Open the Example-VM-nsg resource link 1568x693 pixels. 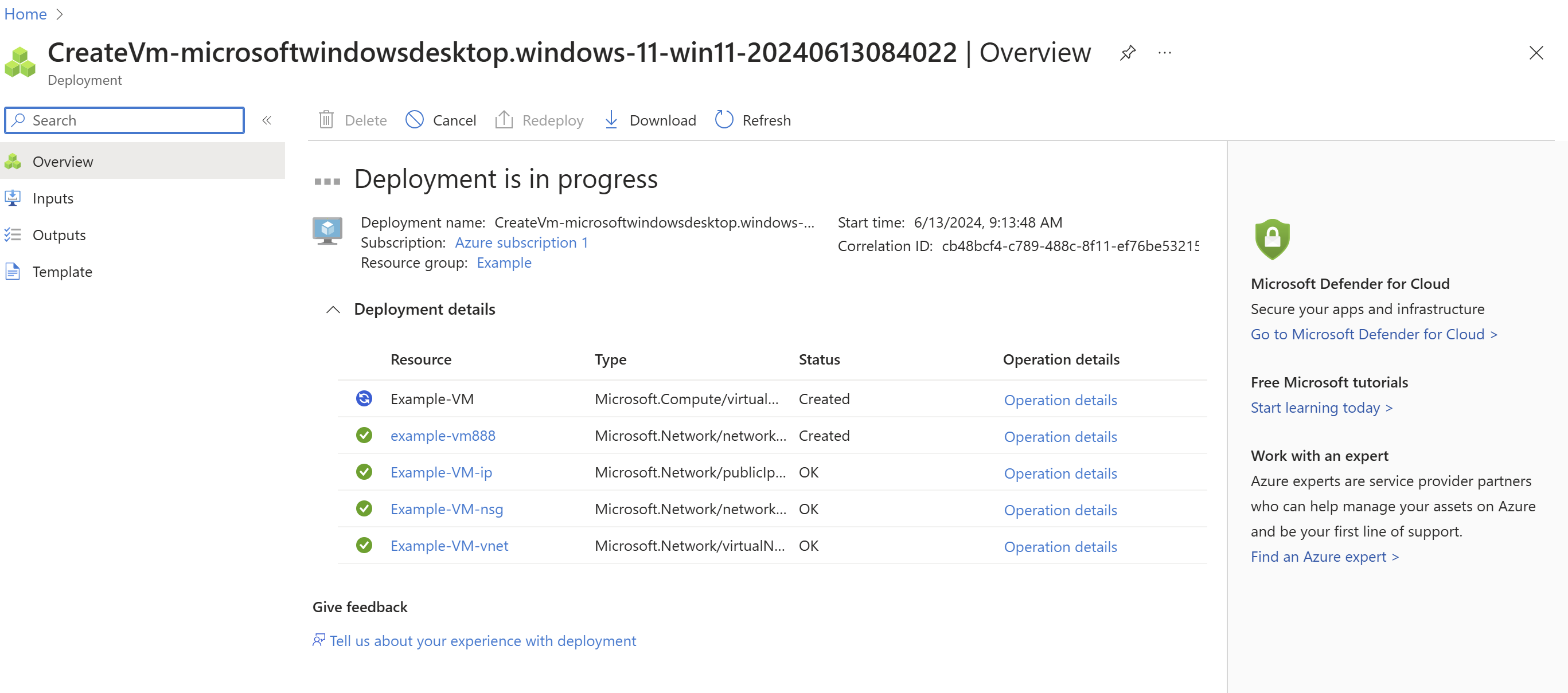446,509
